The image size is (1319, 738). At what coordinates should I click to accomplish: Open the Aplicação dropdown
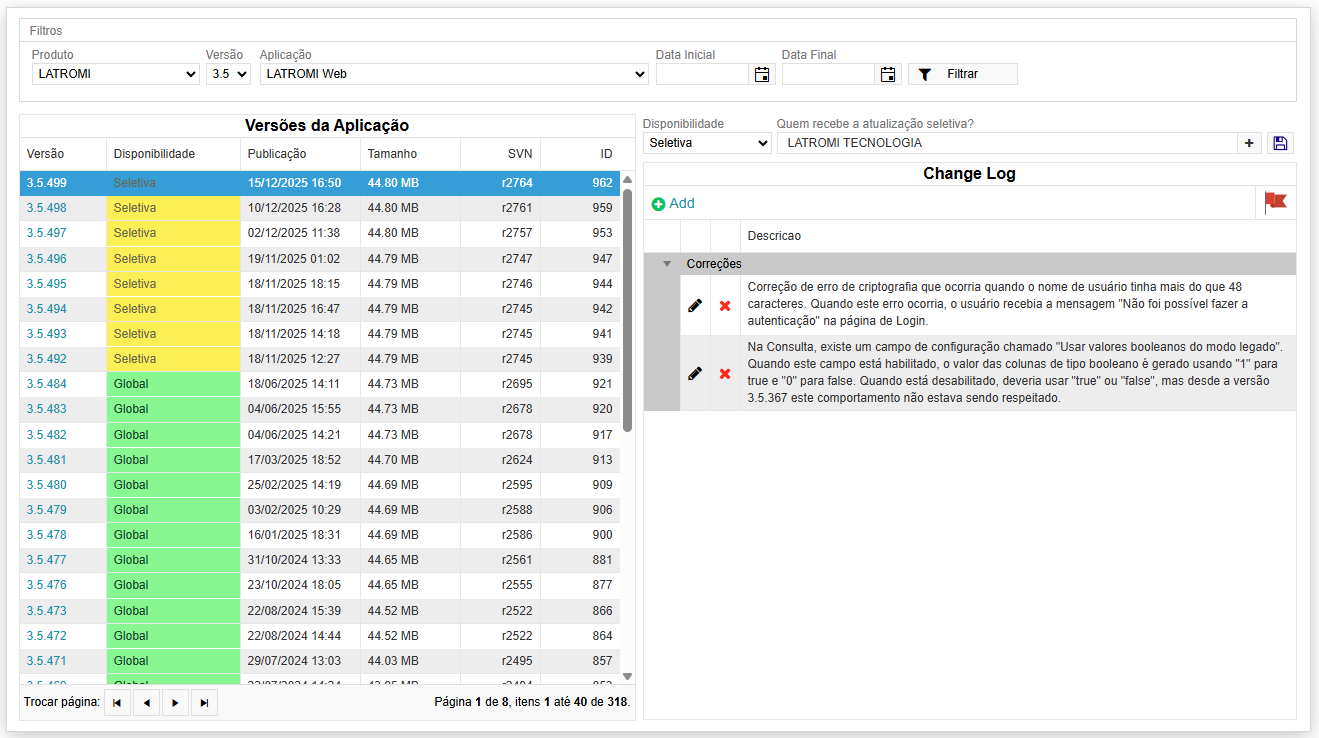click(x=454, y=74)
